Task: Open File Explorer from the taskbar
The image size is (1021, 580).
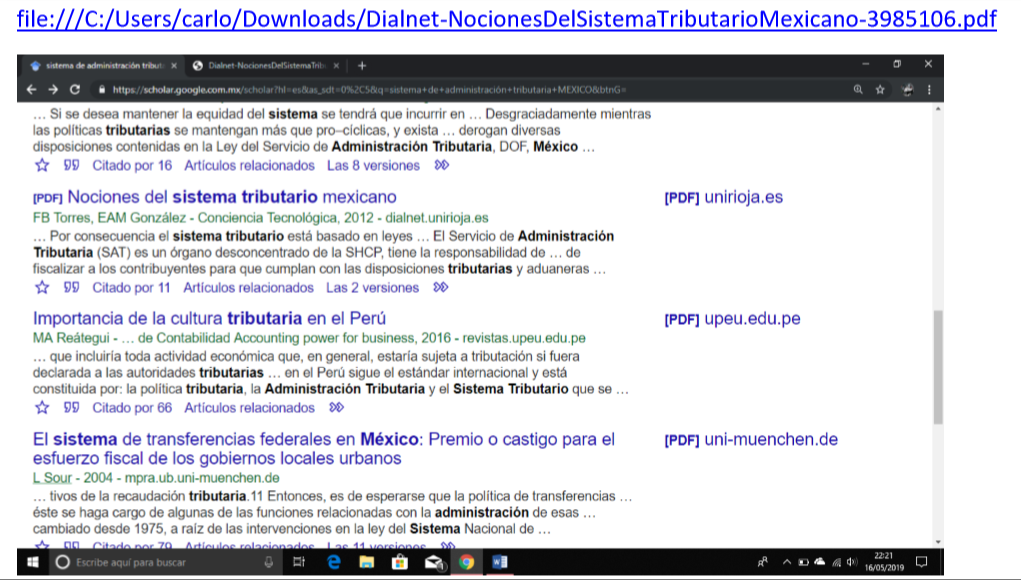Action: (x=367, y=563)
